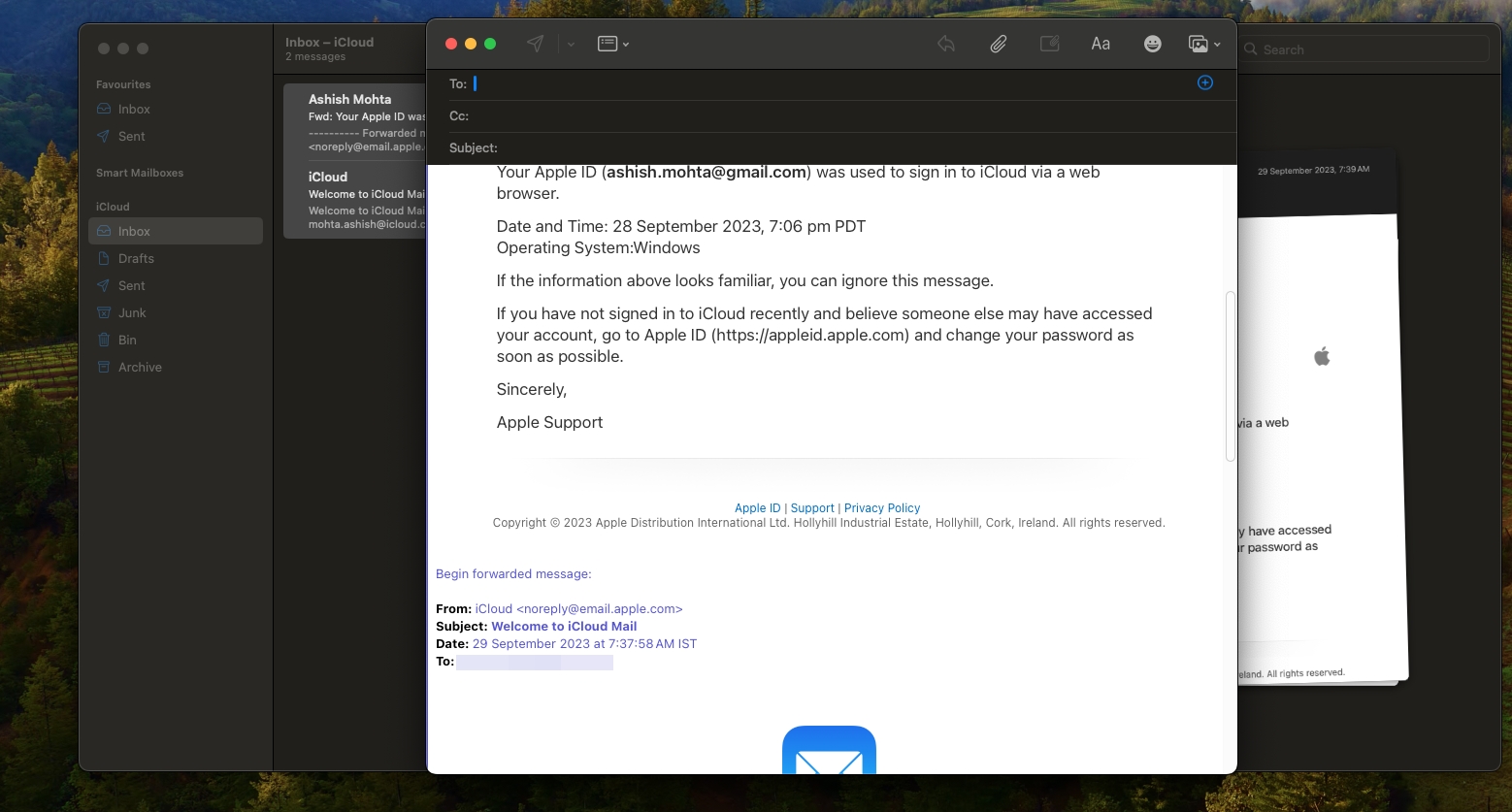Attach a file with the paperclip icon
This screenshot has width=1512, height=812.
click(x=998, y=43)
